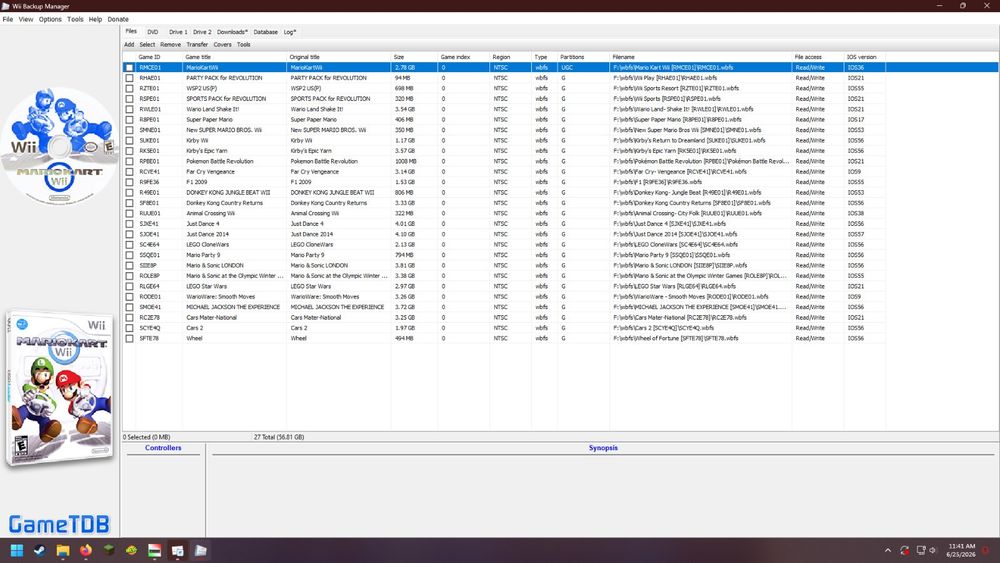
Task: Select the Just Dance 2014 game title
Action: 207,234
